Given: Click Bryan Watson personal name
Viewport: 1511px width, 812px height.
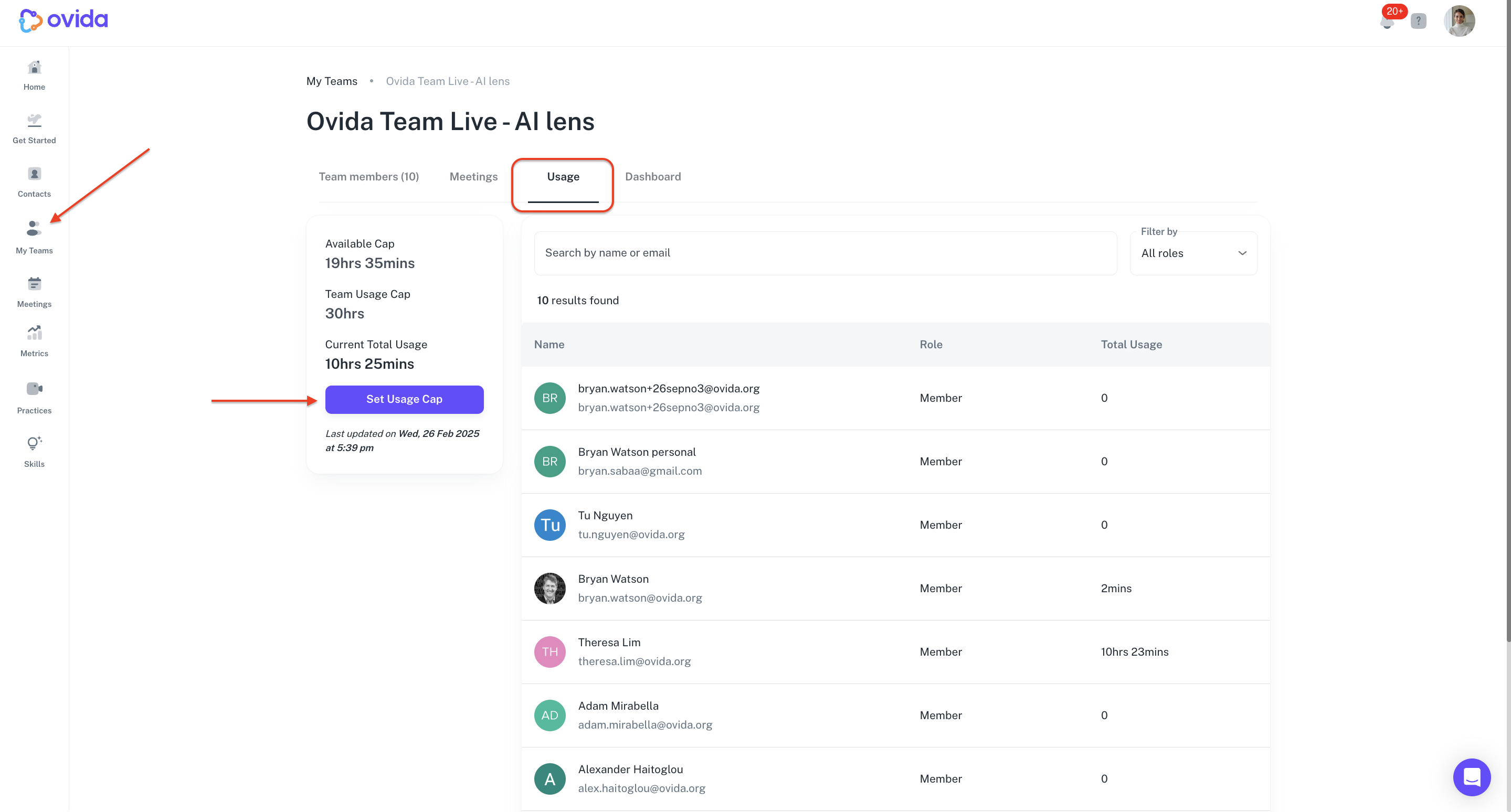Looking at the screenshot, I should click(637, 452).
